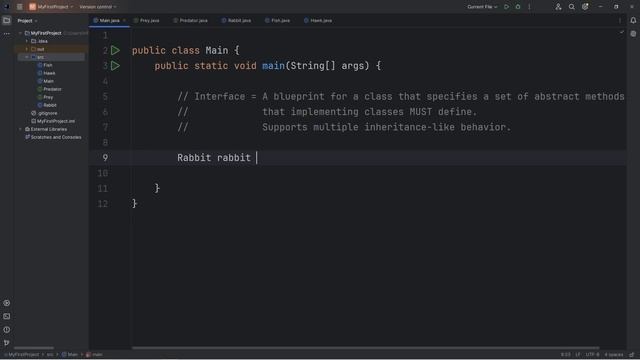640x360 pixels.
Task: Switch to Fish.java tab
Action: [x=278, y=20]
